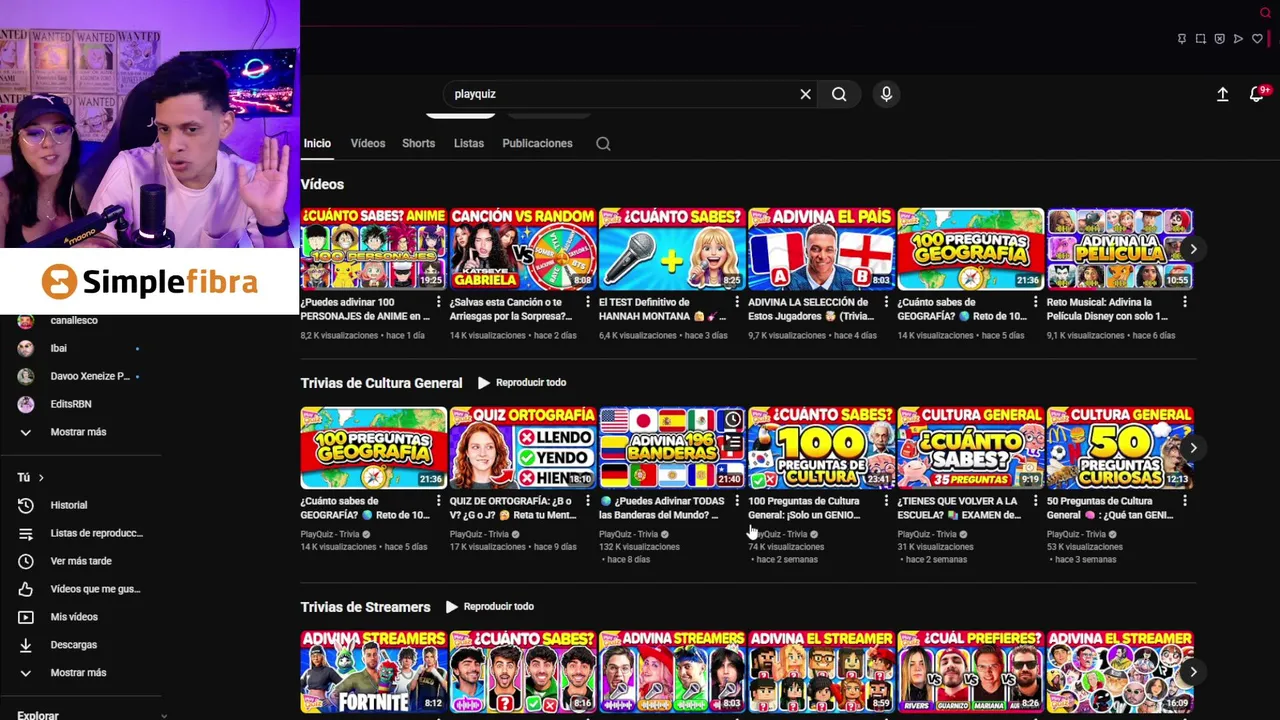Screen dimensions: 1280x720
Task: Play all Trivias de Cultura General videos
Action: tap(522, 383)
